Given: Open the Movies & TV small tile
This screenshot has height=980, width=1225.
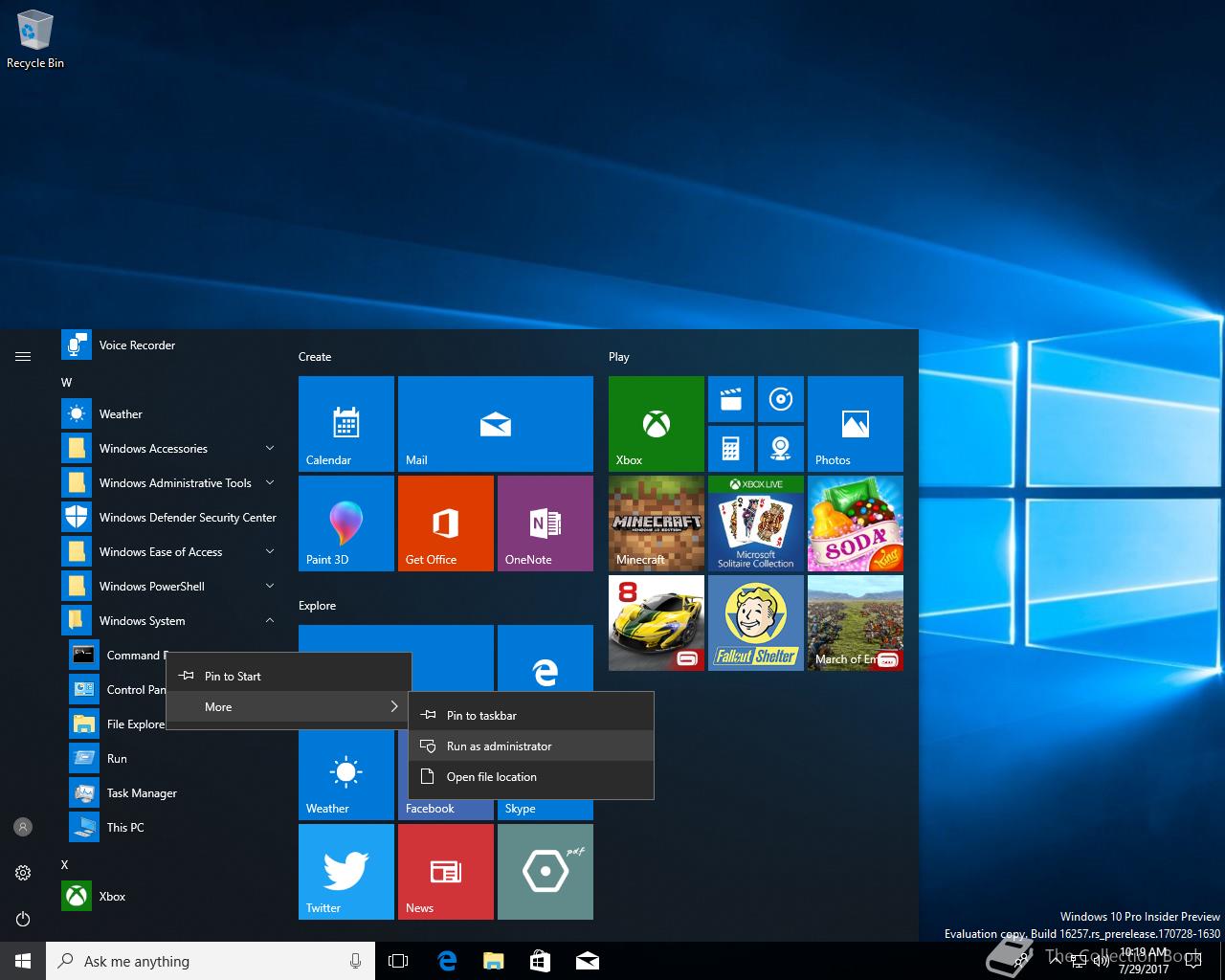Looking at the screenshot, I should (x=731, y=399).
